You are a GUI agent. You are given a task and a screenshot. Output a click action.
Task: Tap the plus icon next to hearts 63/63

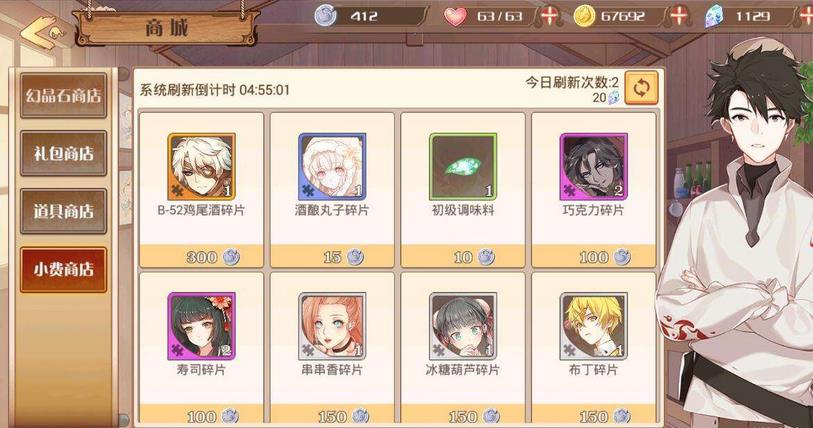[550, 16]
